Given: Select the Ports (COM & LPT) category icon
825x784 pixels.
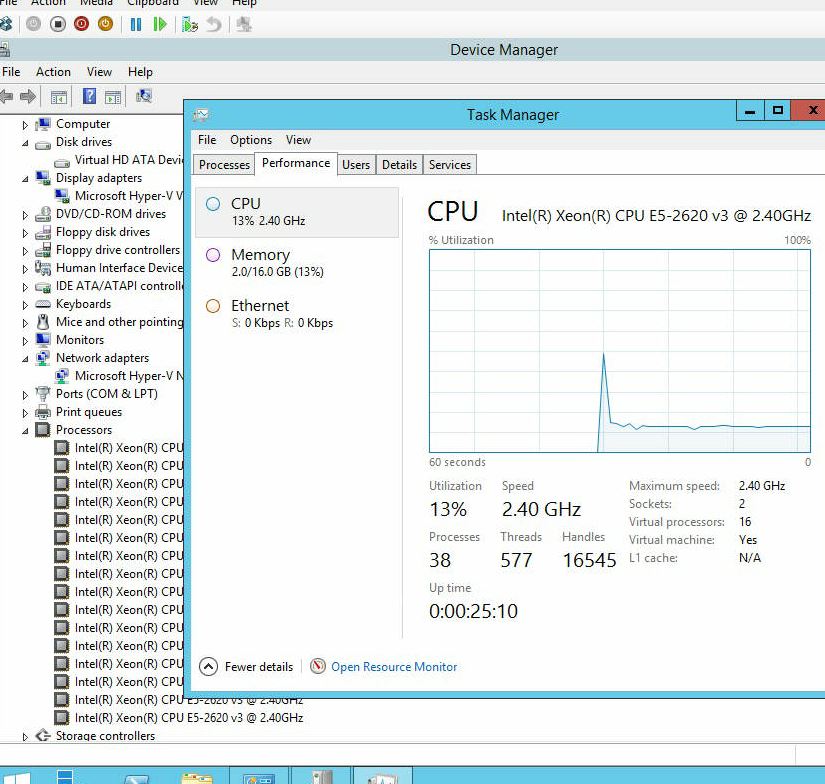Looking at the screenshot, I should pos(43,394).
